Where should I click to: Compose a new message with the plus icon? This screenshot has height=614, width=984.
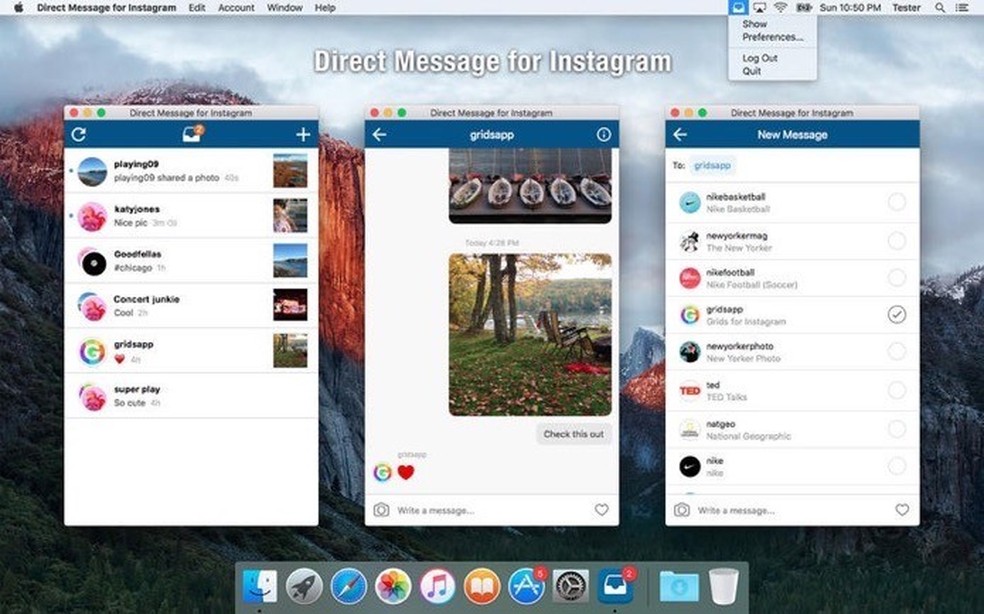pos(301,133)
